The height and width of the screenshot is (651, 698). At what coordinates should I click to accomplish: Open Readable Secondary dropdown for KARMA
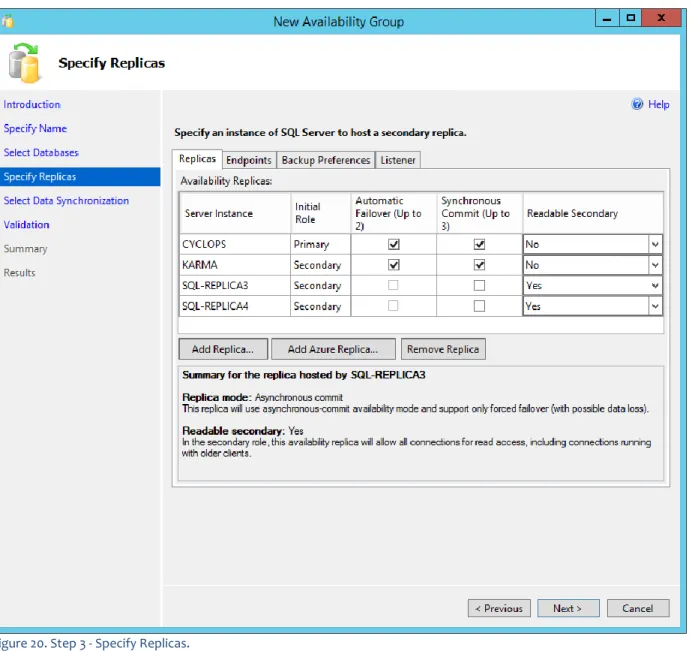(x=655, y=265)
